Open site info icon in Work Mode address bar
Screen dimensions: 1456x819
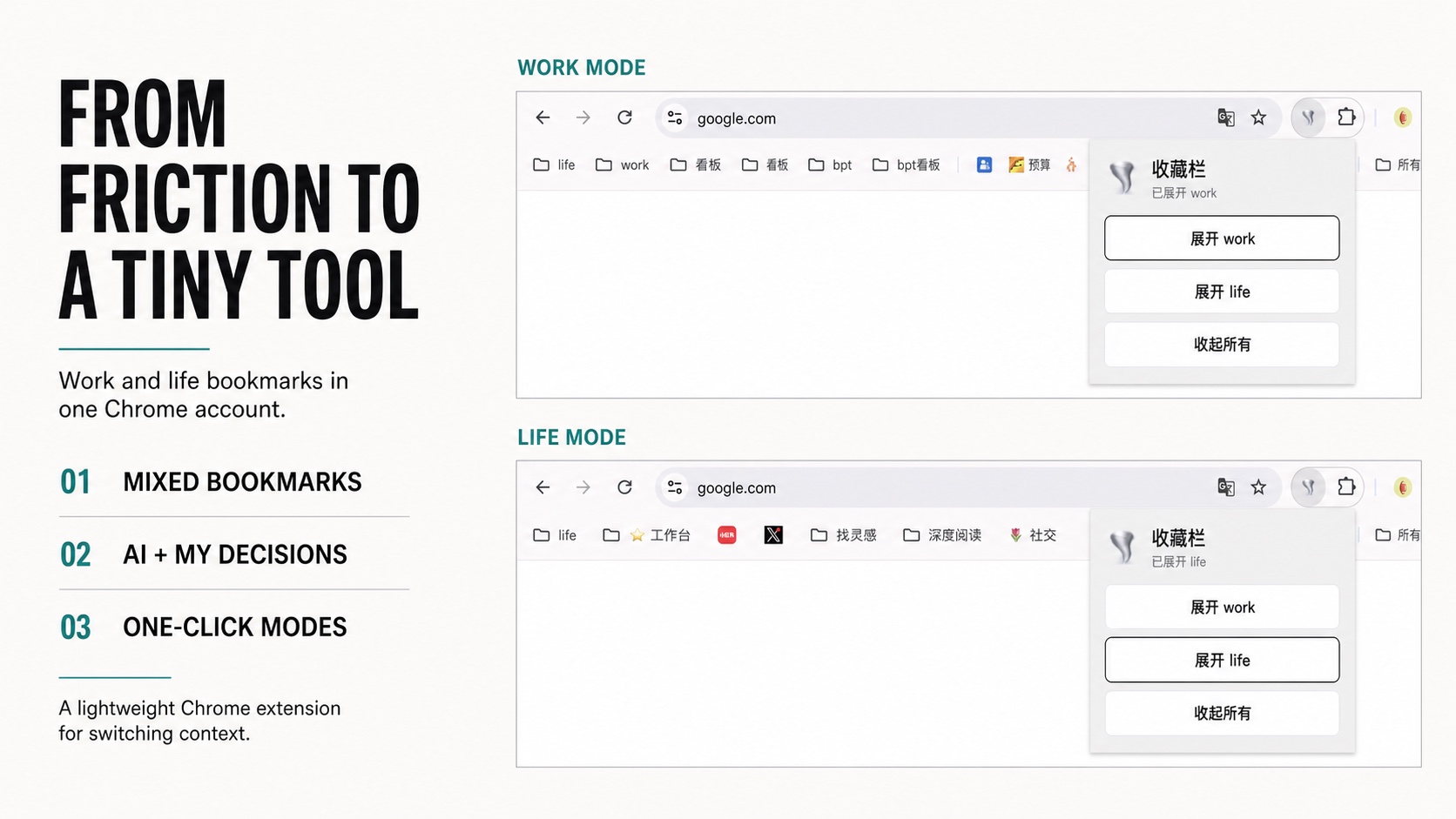click(675, 117)
